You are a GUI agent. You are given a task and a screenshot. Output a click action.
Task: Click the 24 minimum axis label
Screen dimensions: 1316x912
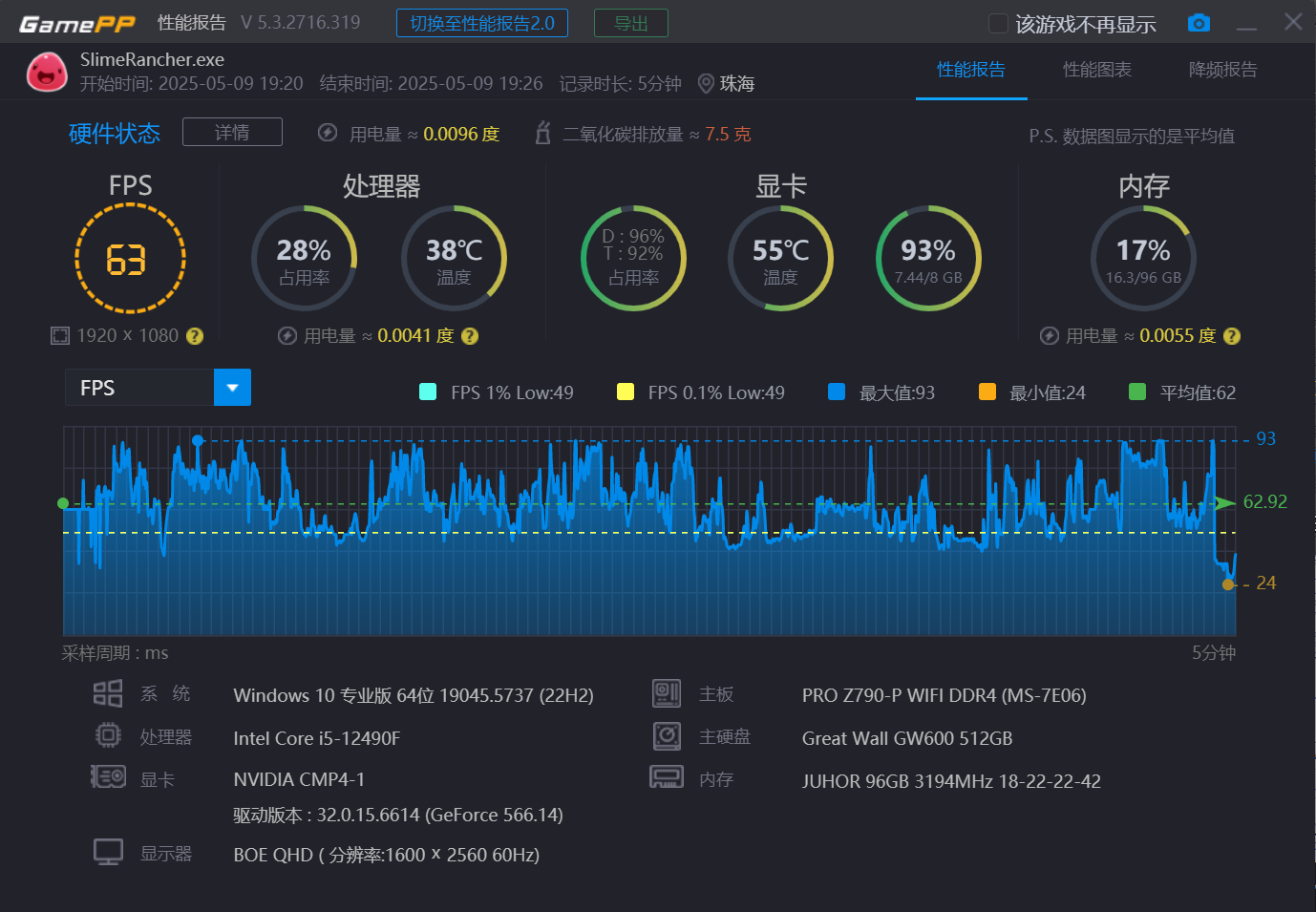(1265, 583)
